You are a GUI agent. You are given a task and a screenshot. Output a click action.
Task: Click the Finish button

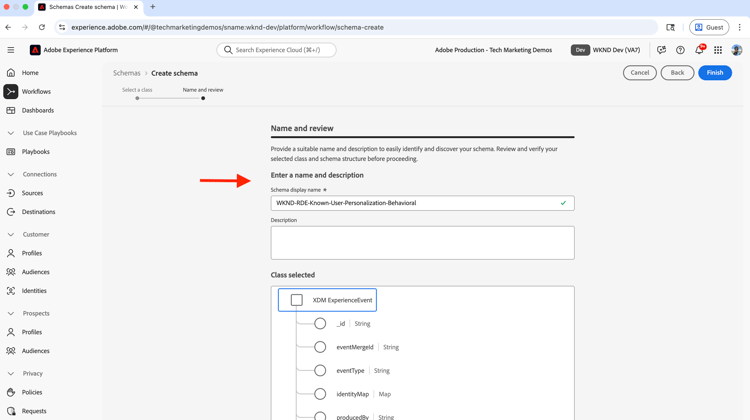pyautogui.click(x=714, y=73)
